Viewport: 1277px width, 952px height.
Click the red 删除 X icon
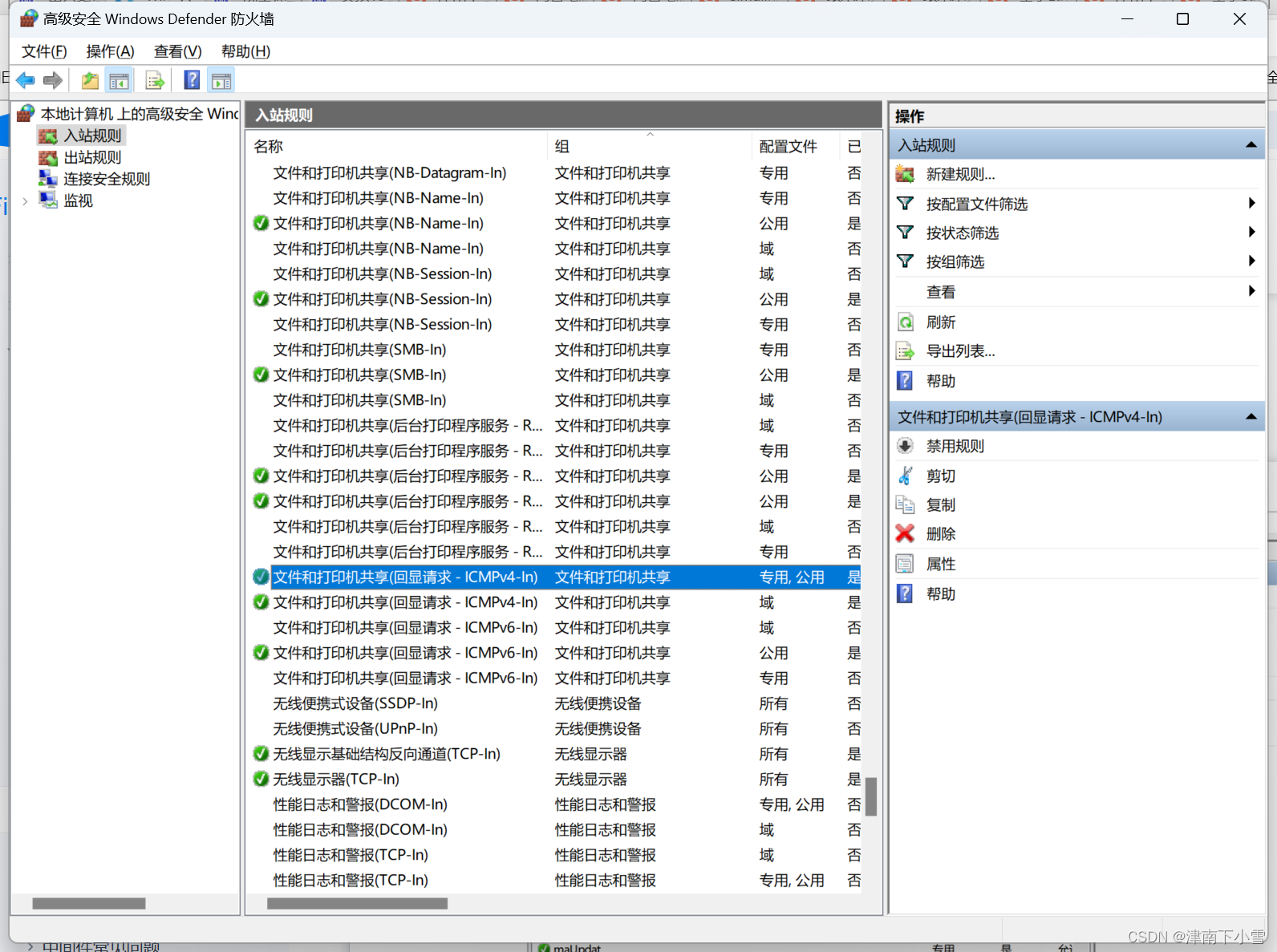pos(905,533)
